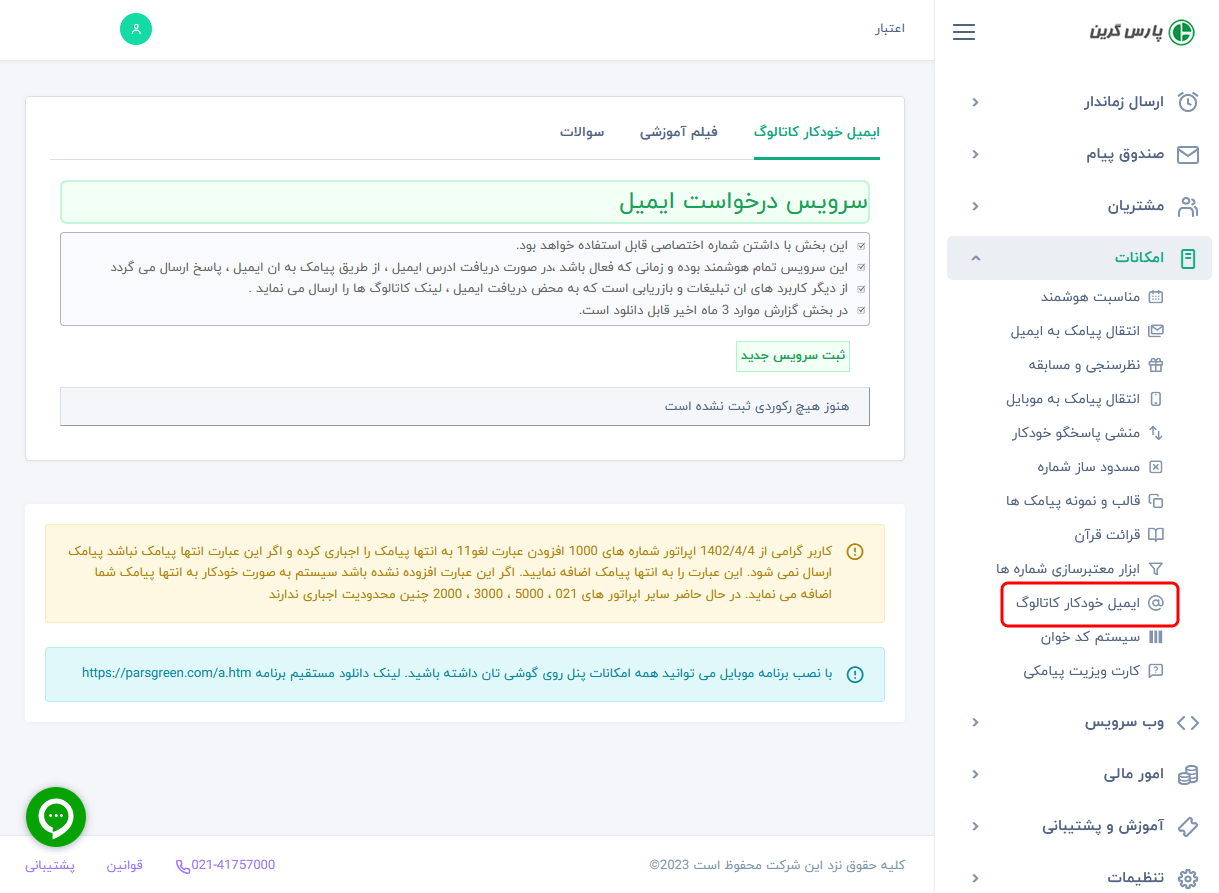The width and height of the screenshot is (1219, 893).
Task: Click the مسدود ساز شماره blocker icon
Action: coord(1157,467)
